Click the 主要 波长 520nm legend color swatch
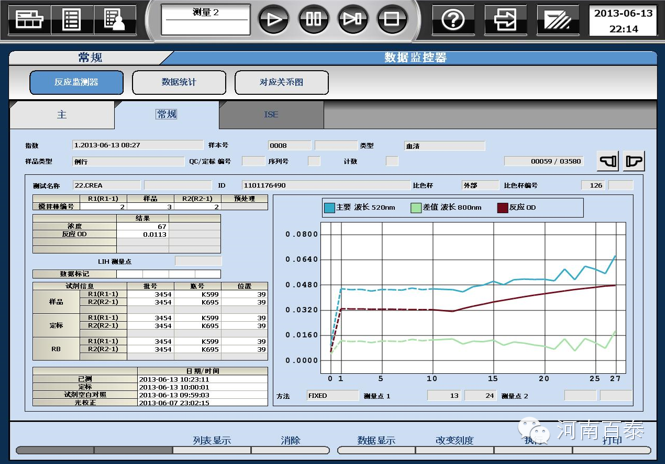This screenshot has height=464, width=665. [330, 208]
